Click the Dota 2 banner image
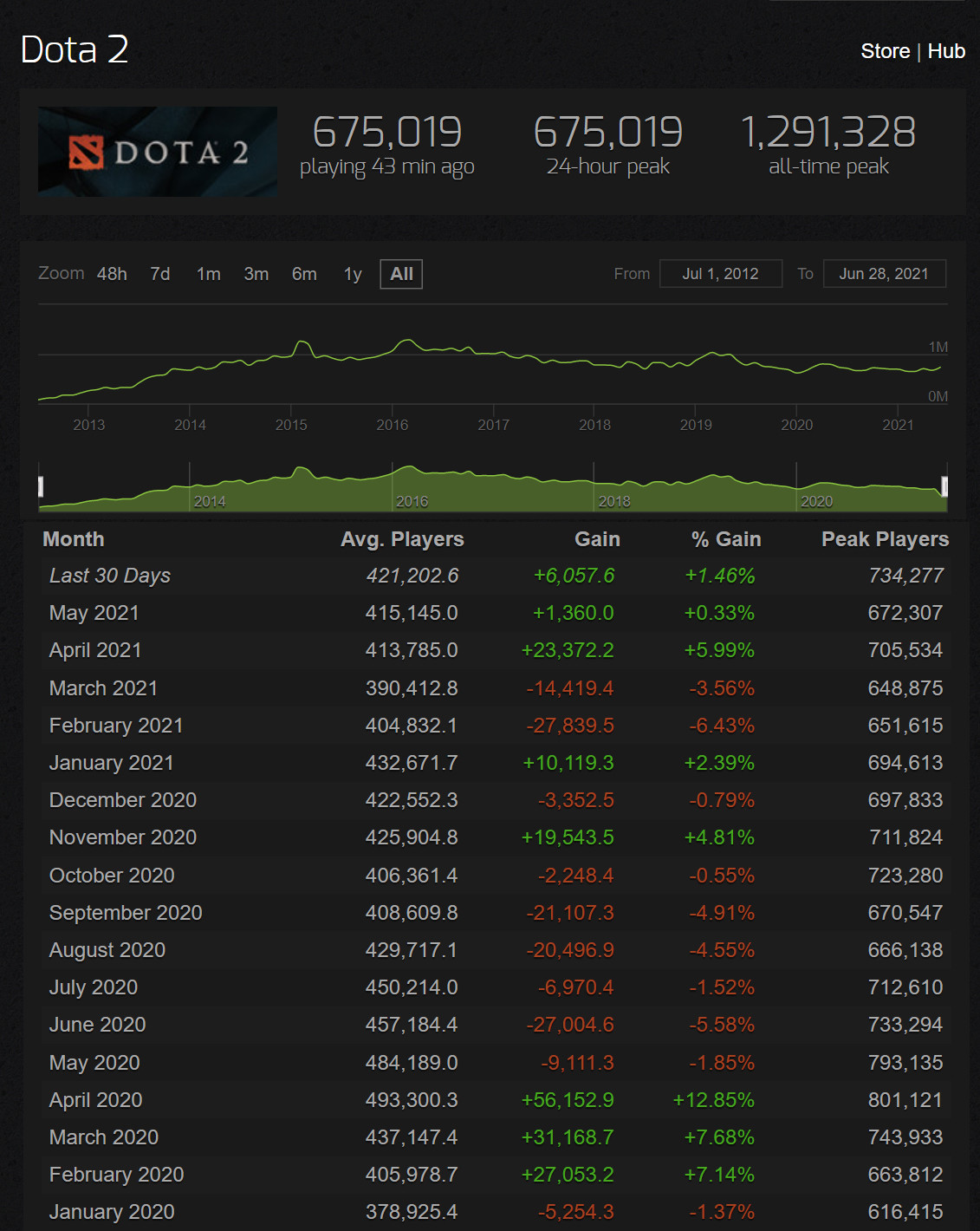980x1231 pixels. tap(158, 152)
